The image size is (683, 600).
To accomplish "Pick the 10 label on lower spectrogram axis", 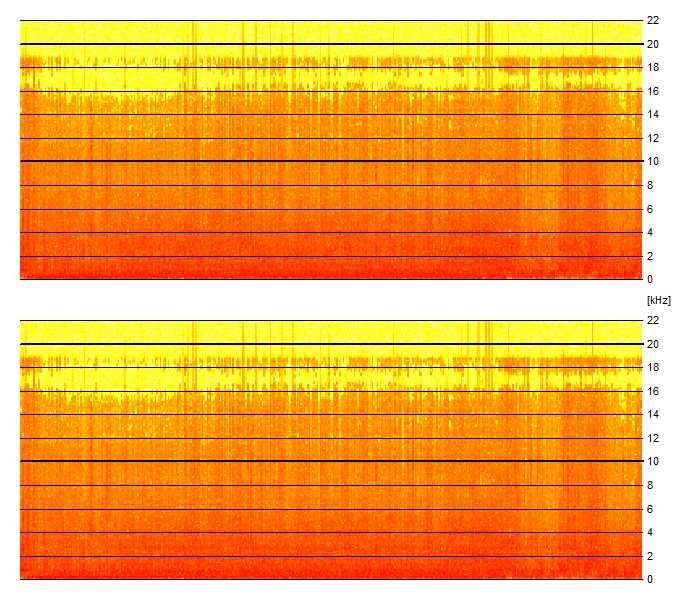I will click(653, 461).
